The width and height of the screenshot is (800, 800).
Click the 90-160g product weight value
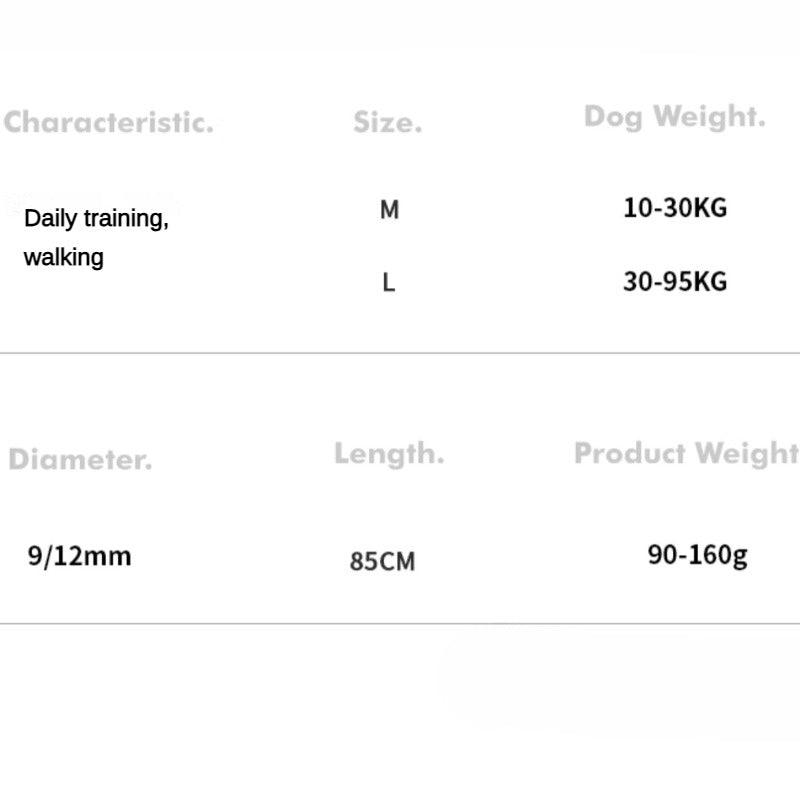click(x=697, y=555)
